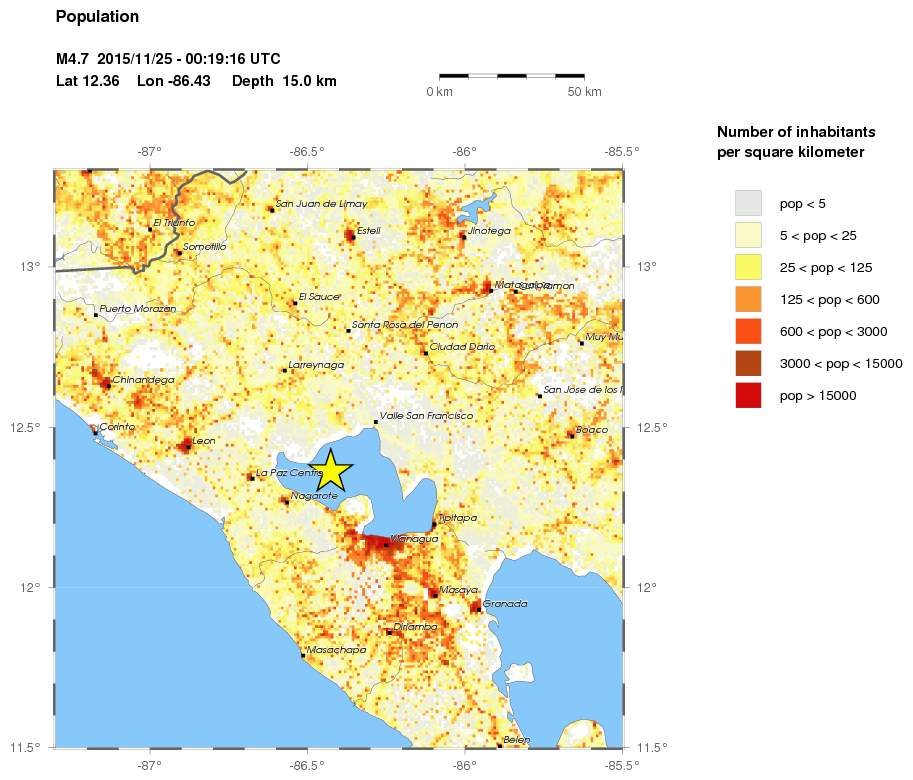Click the 600 < pop < 3000 swatch

tap(748, 331)
